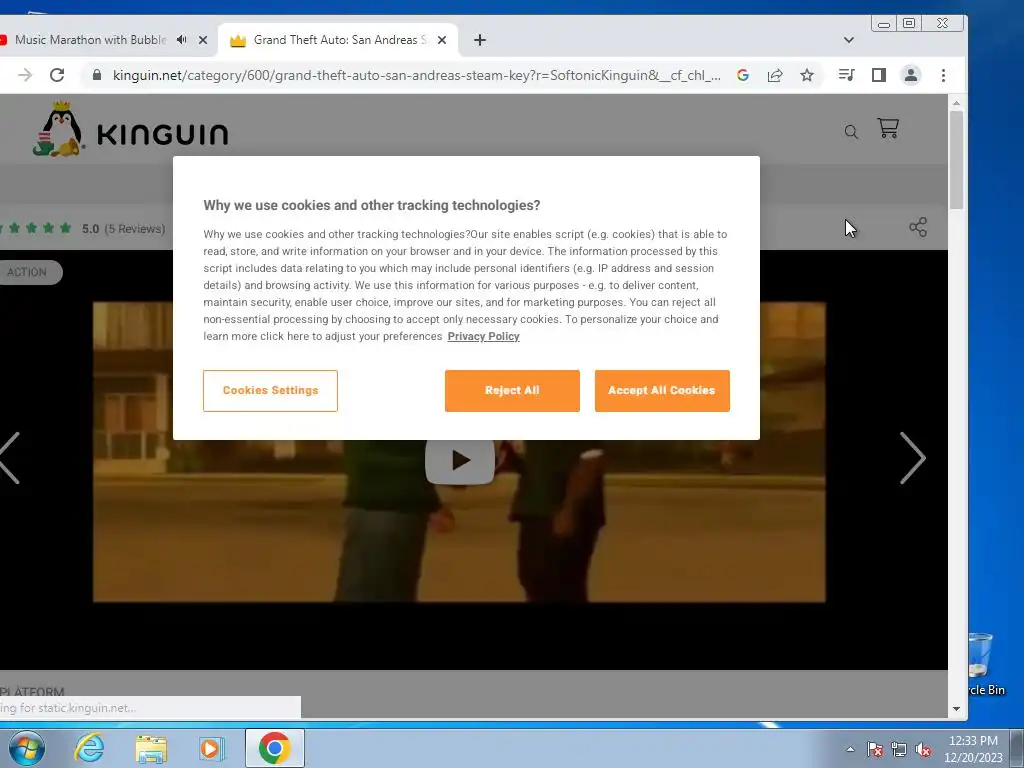The height and width of the screenshot is (768, 1024).
Task: Play the game trailer video
Action: (x=460, y=460)
